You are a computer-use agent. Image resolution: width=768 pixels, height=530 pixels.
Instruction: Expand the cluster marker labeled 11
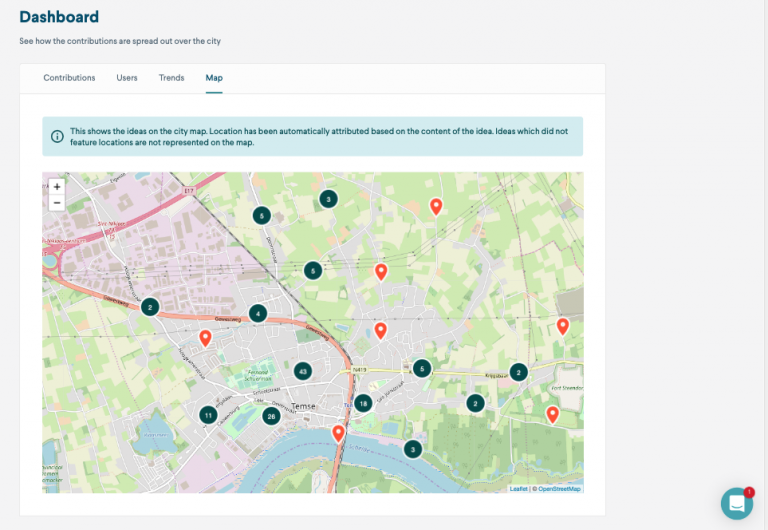click(208, 414)
